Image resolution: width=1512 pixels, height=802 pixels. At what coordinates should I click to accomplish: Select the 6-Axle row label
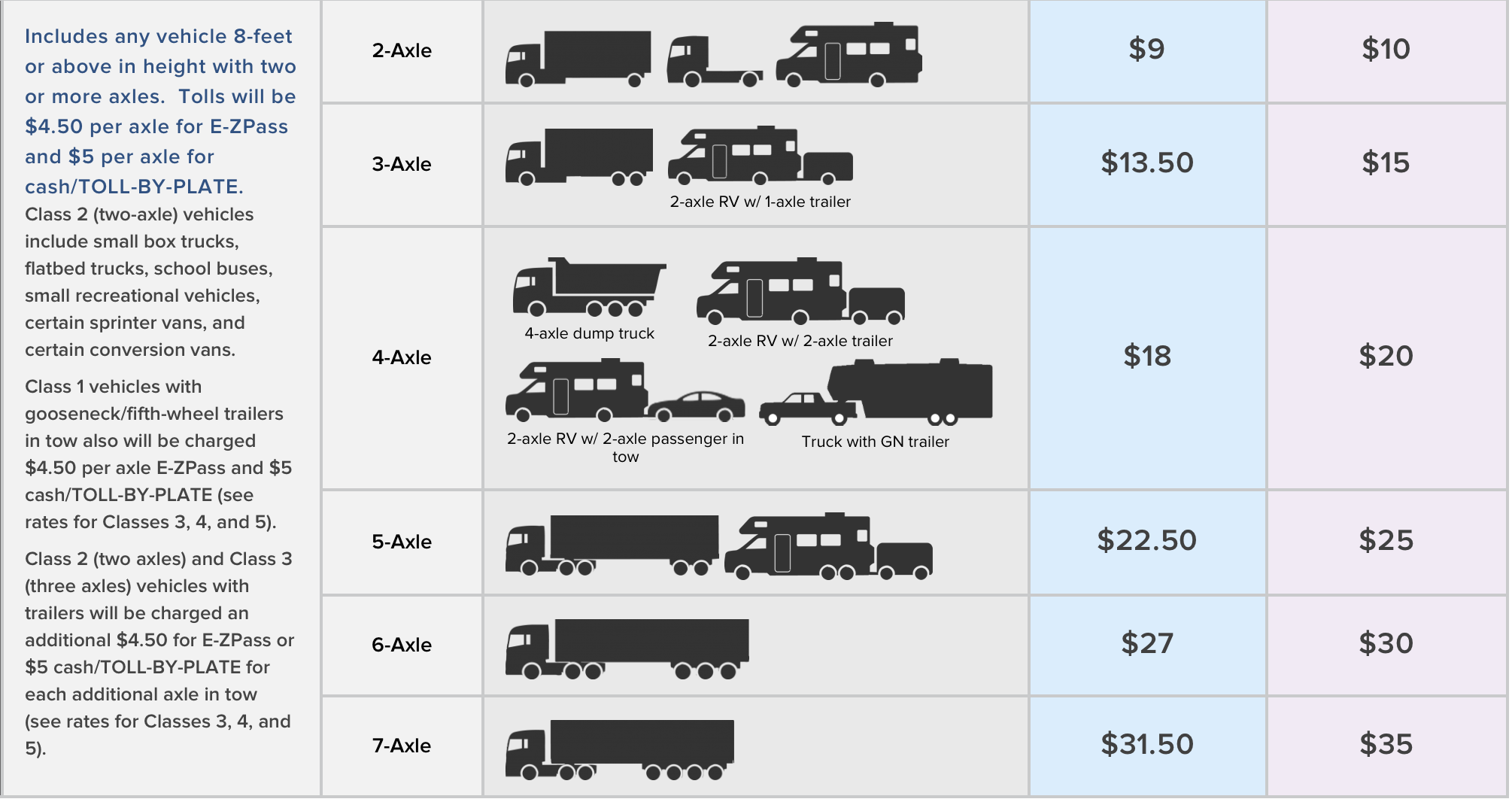pyautogui.click(x=402, y=645)
